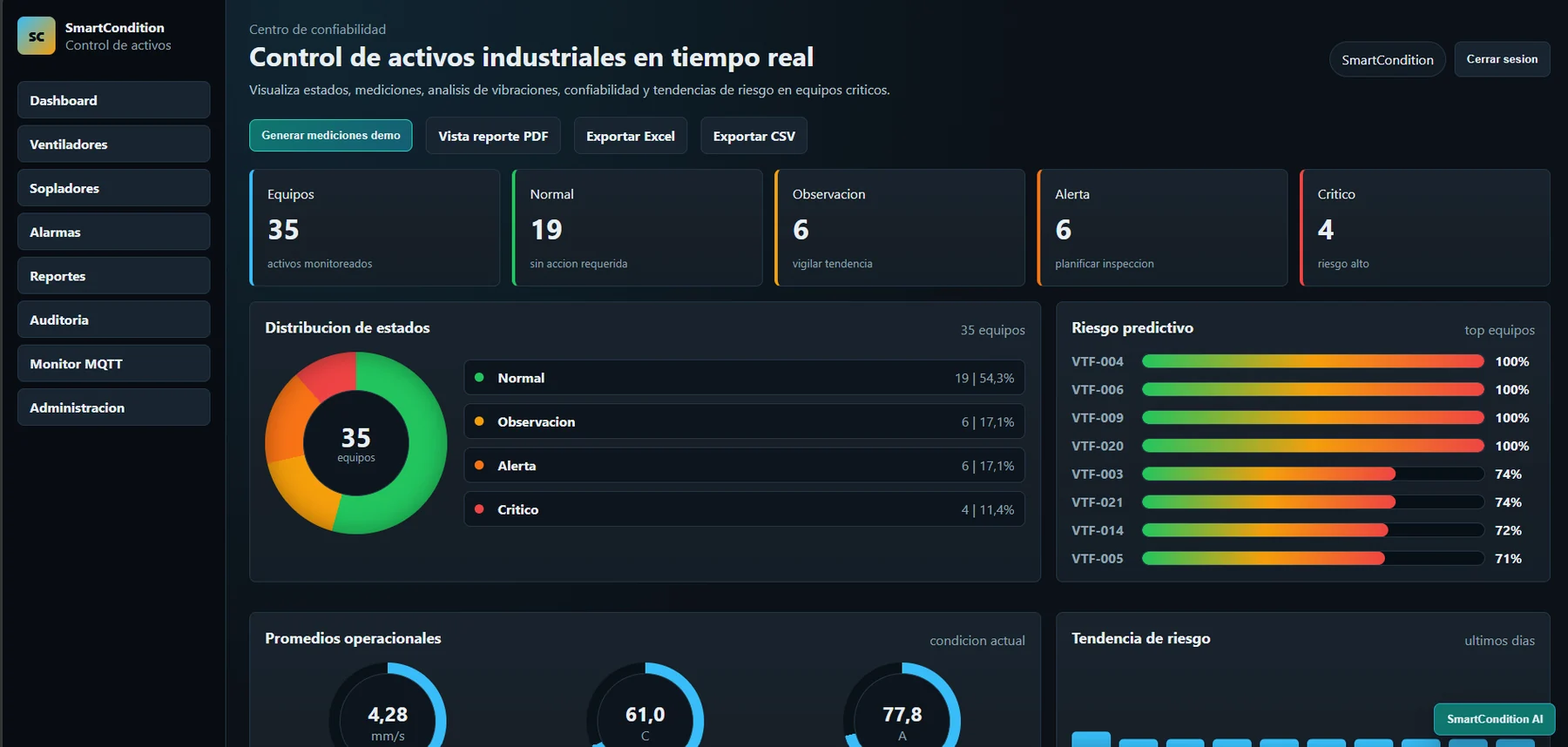
Task: Open the Sopladores section
Action: pos(113,188)
